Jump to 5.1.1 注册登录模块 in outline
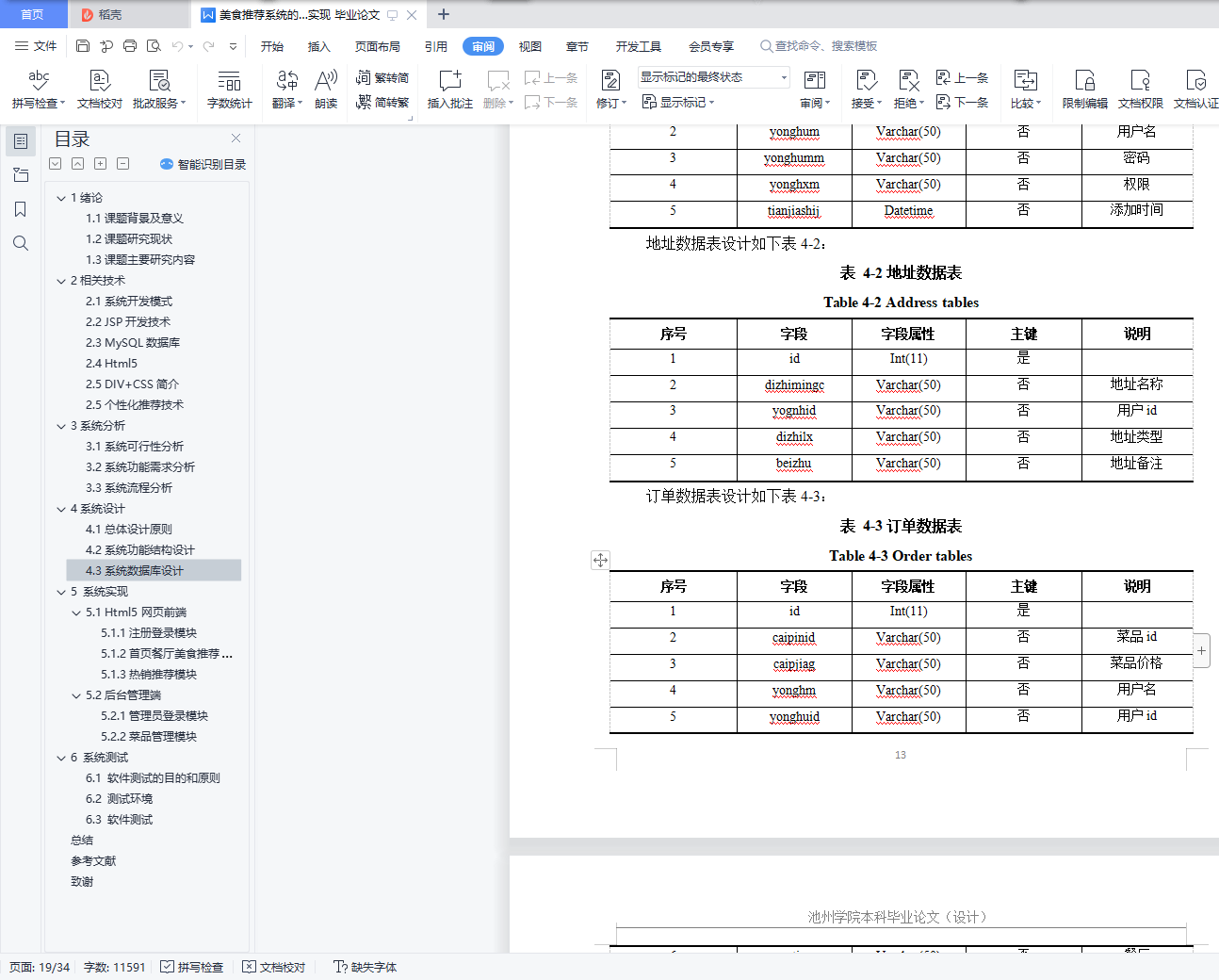The width and height of the screenshot is (1219, 980). point(149,633)
